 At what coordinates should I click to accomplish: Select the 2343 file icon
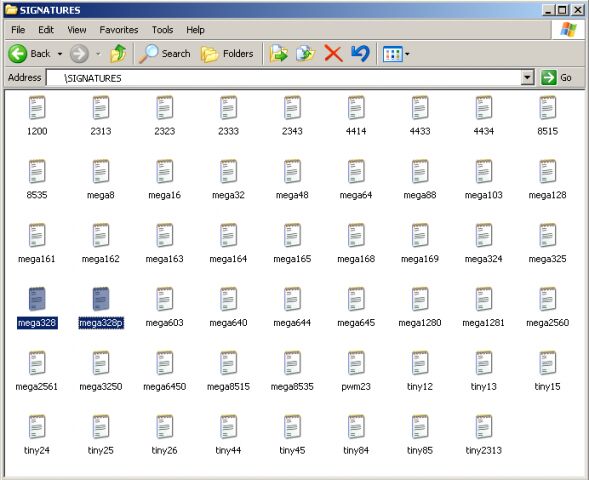tap(292, 108)
